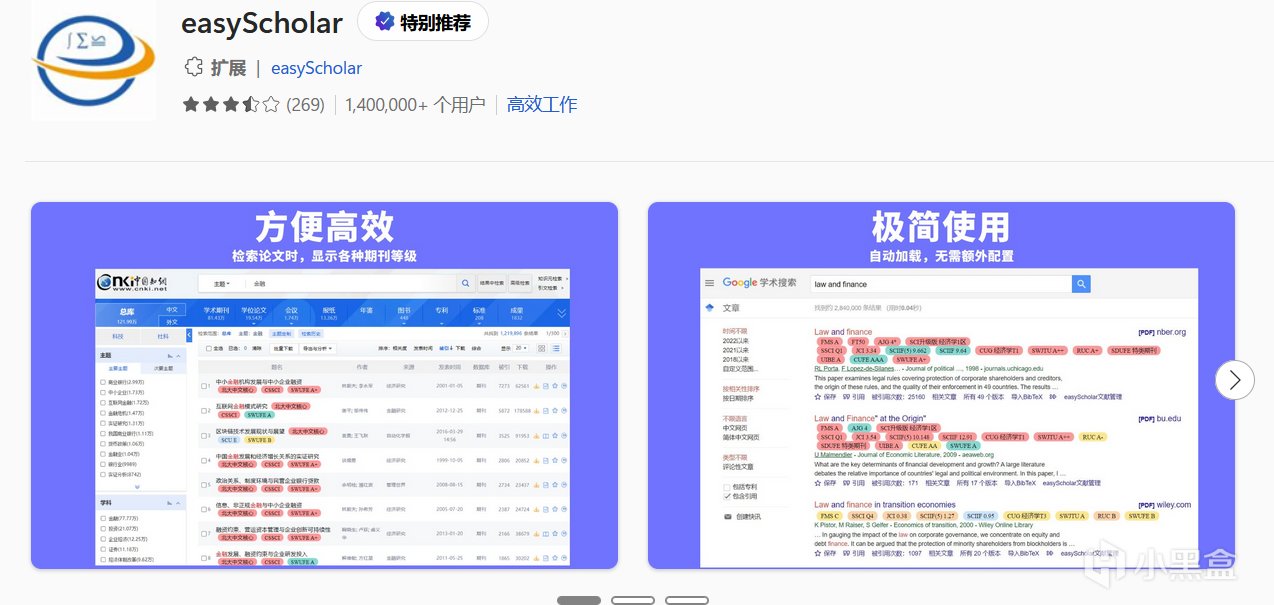Open the easyScholar developer link
This screenshot has width=1274, height=605.
[x=316, y=68]
